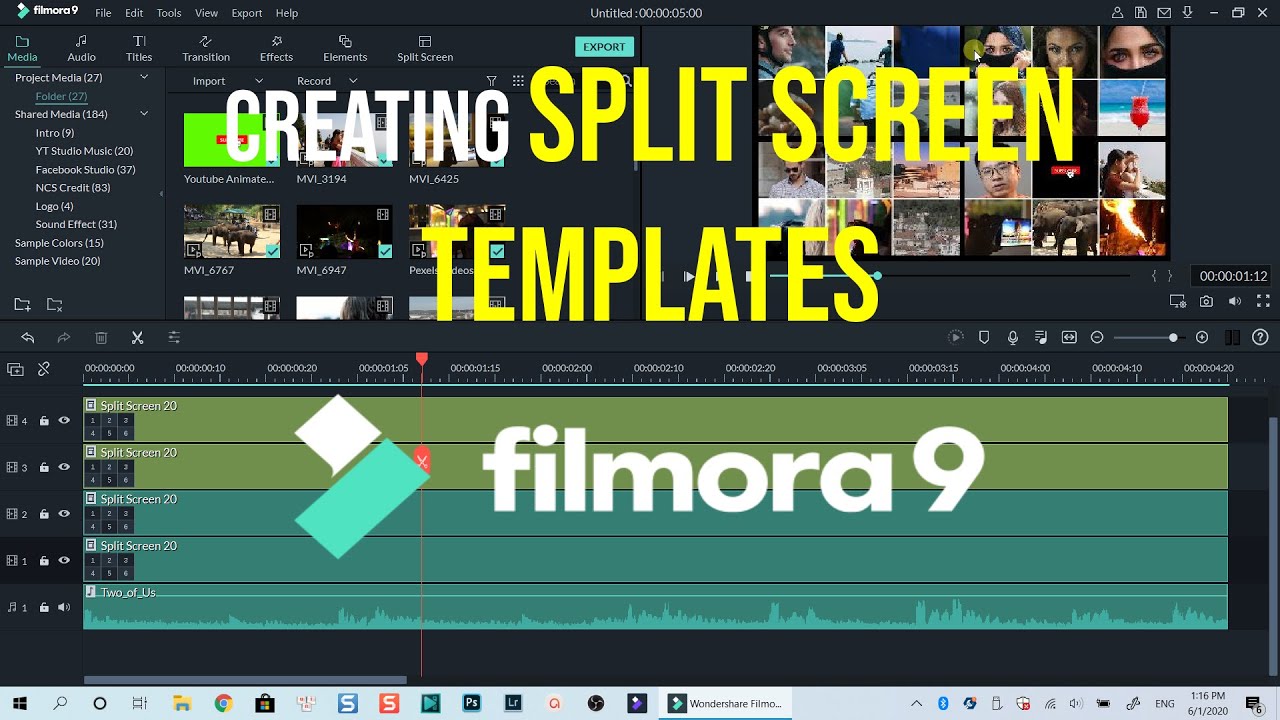Click the timeline horizontal scrollbar
1280x720 pixels.
click(x=245, y=680)
